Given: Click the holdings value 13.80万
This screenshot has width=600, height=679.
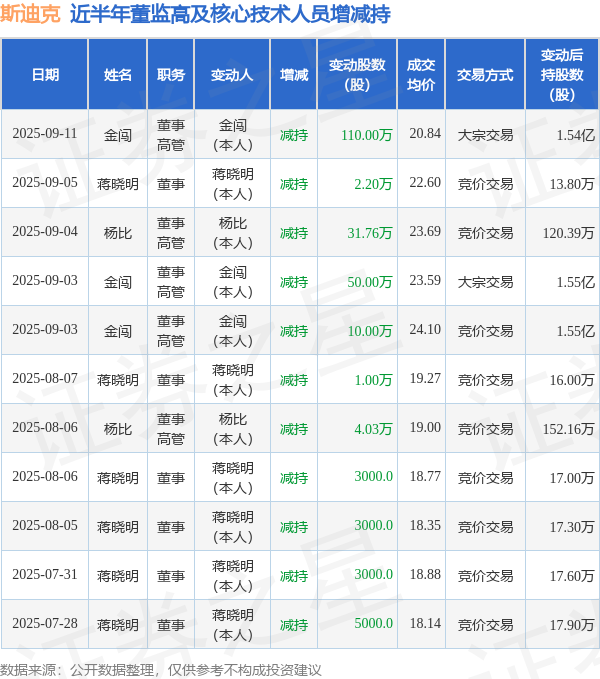Looking at the screenshot, I should point(572,184).
